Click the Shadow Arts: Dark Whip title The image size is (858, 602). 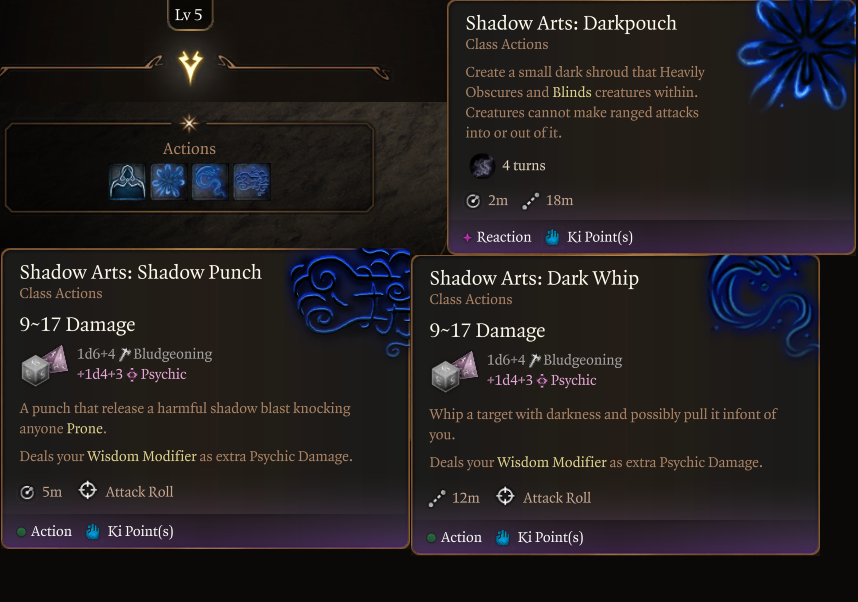(x=534, y=278)
